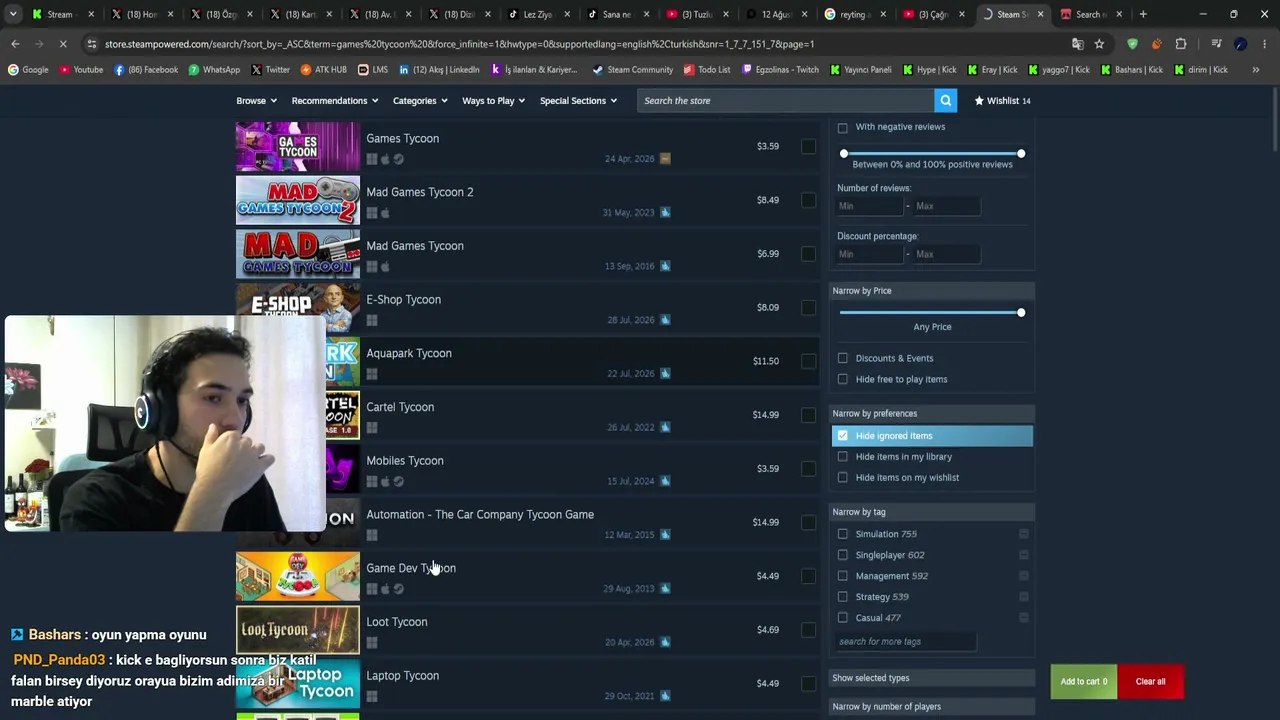Image resolution: width=1280 pixels, height=720 pixels.
Task: Focus the Search the store field
Action: click(x=785, y=100)
